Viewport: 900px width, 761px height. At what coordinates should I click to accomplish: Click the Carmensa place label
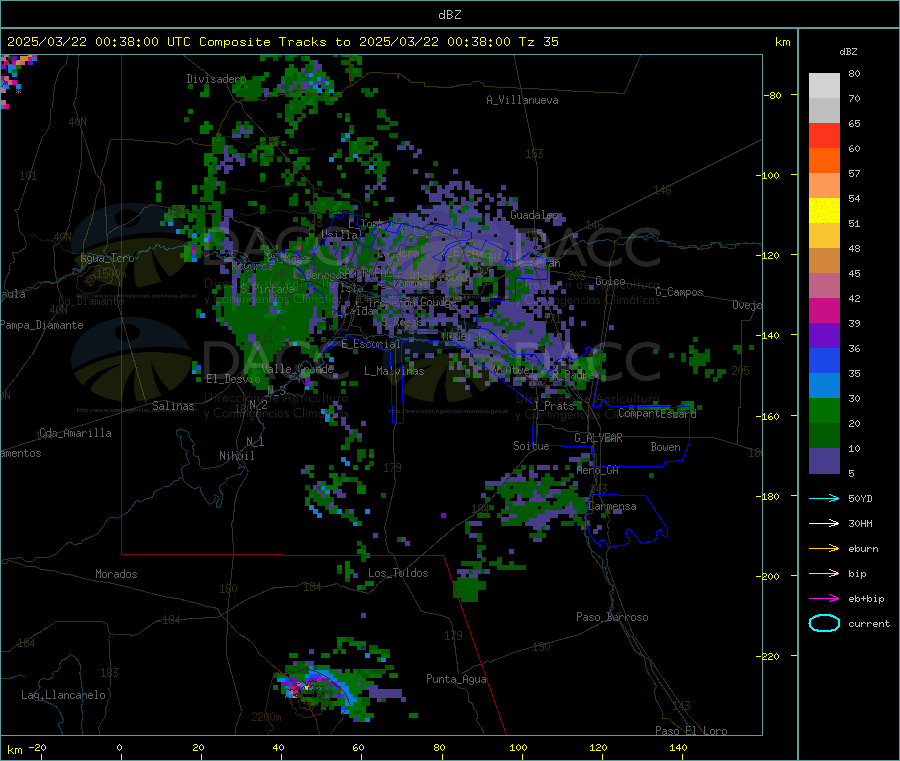pyautogui.click(x=612, y=507)
